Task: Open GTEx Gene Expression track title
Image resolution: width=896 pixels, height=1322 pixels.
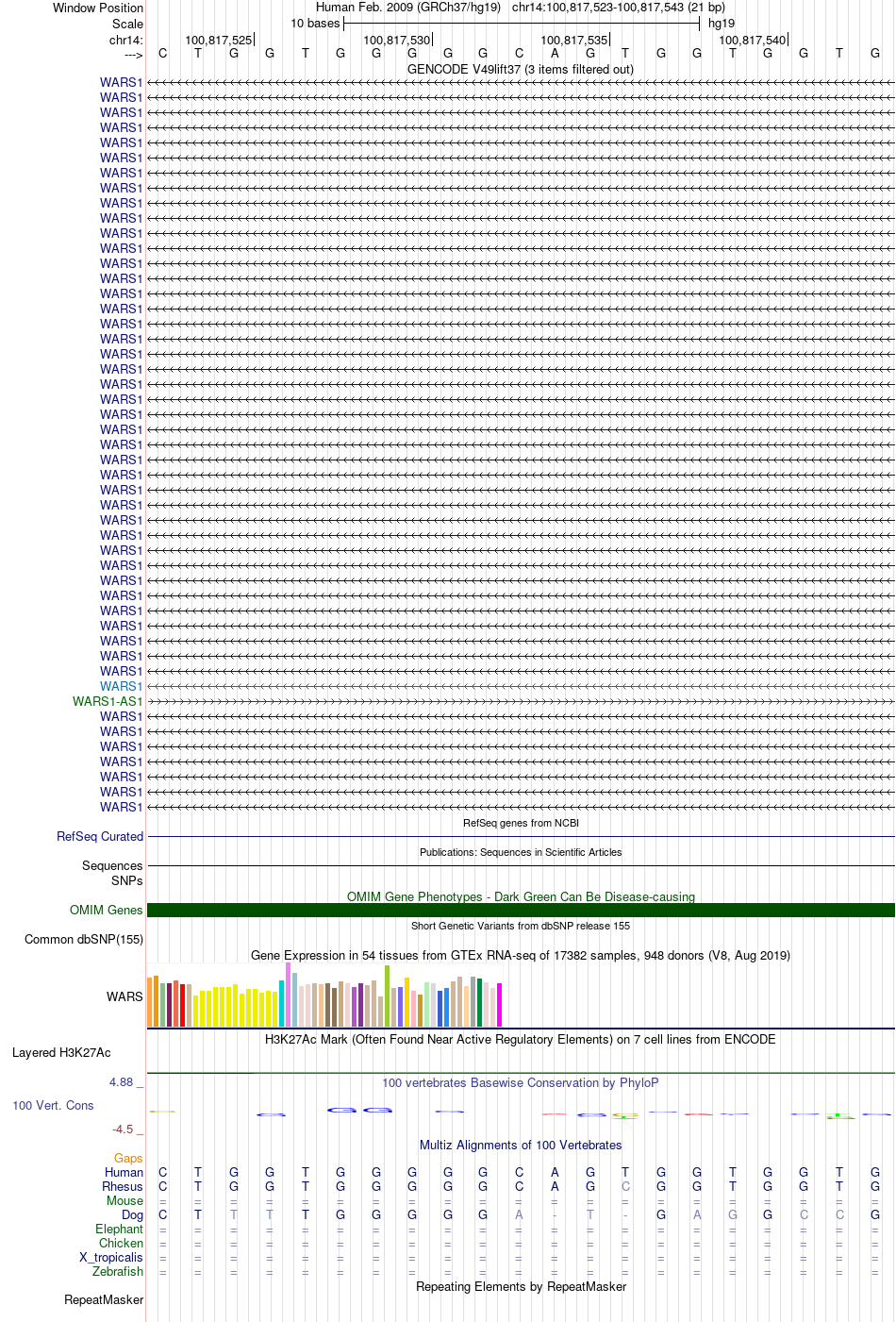Action: [521, 955]
